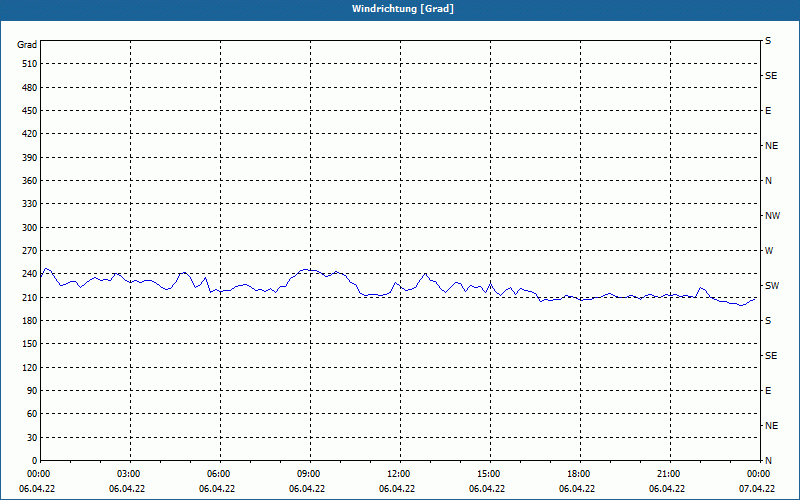
Task: Click the S compass label beside 180 gridline
Action: tap(768, 321)
